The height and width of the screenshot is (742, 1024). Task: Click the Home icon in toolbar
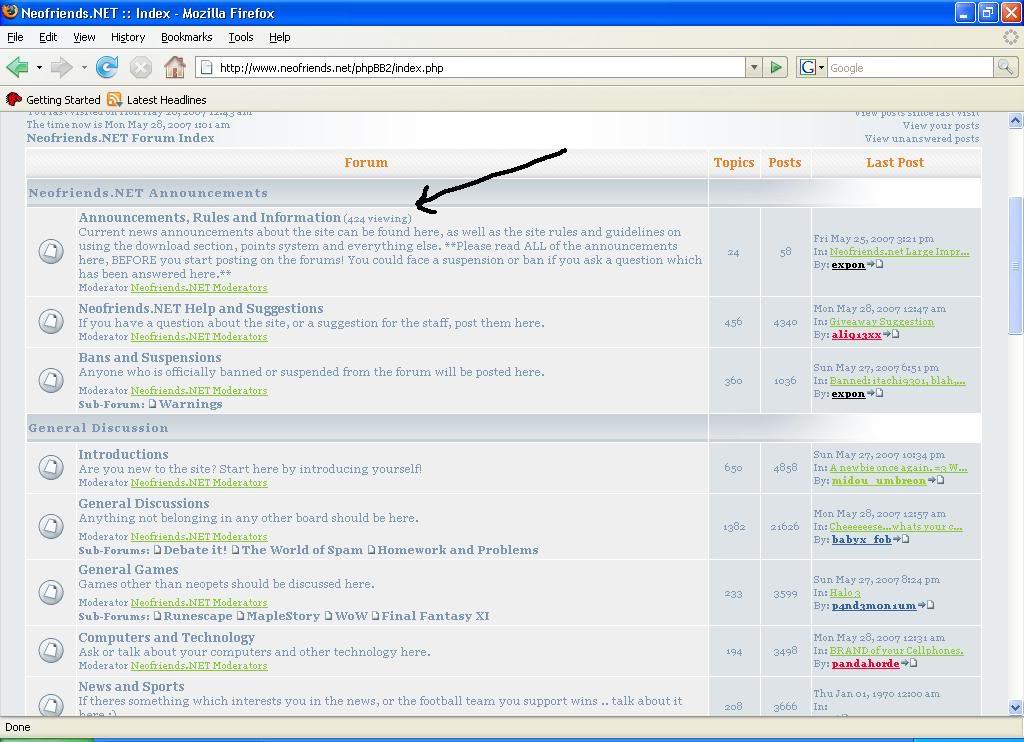pos(175,67)
